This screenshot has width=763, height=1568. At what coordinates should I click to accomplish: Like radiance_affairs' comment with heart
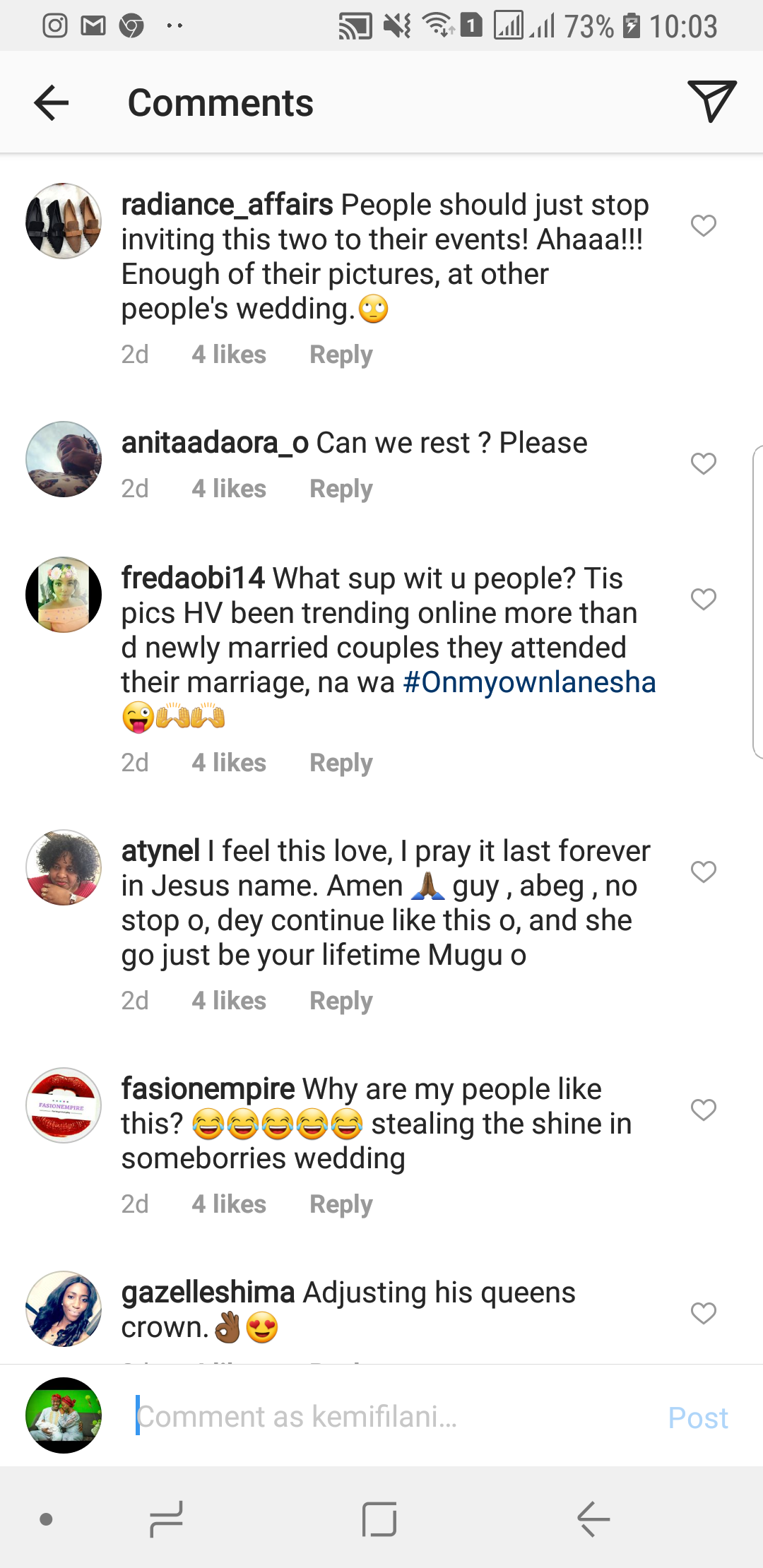coord(703,226)
